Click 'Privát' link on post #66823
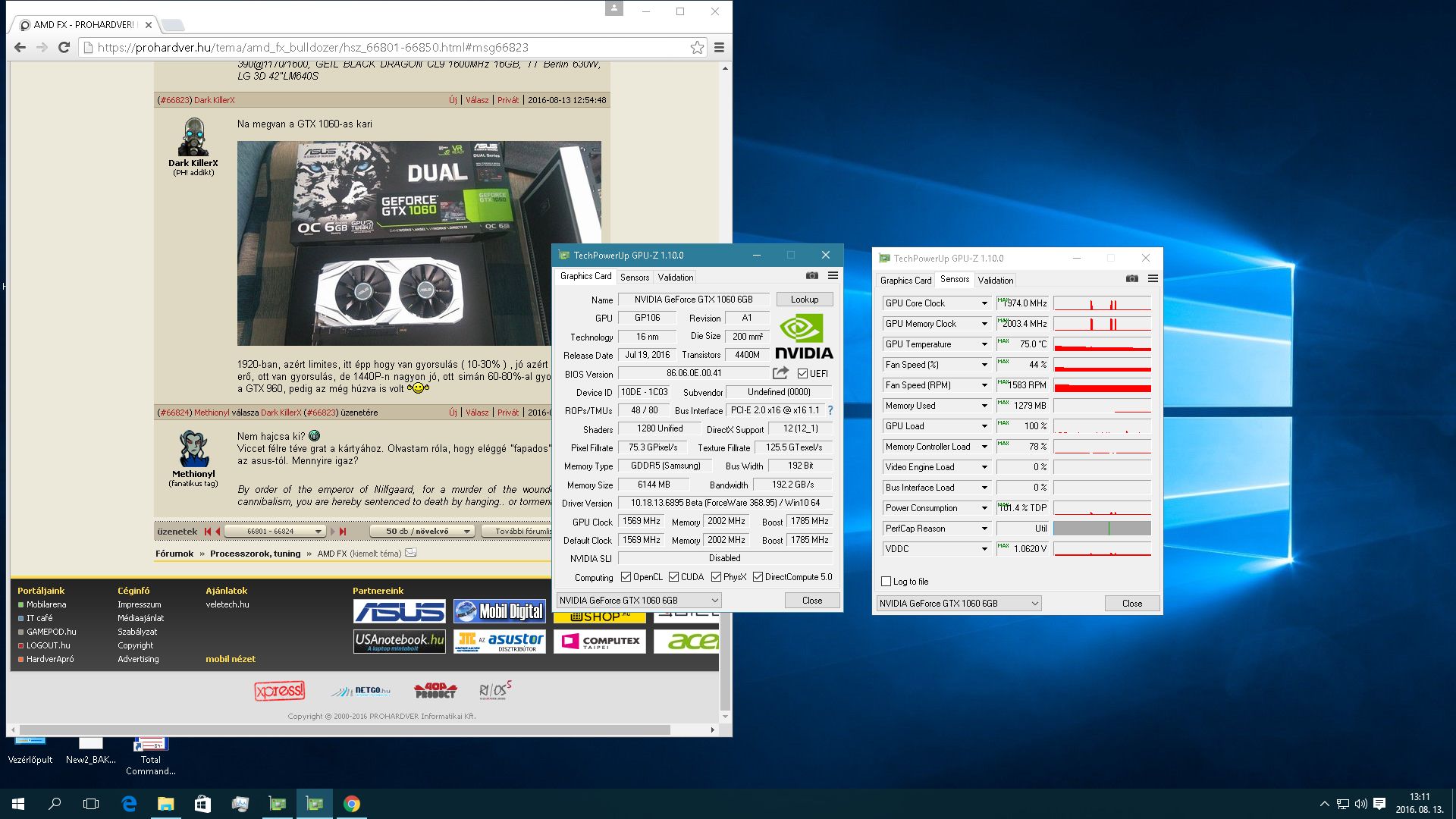1456x819 pixels. [508, 100]
